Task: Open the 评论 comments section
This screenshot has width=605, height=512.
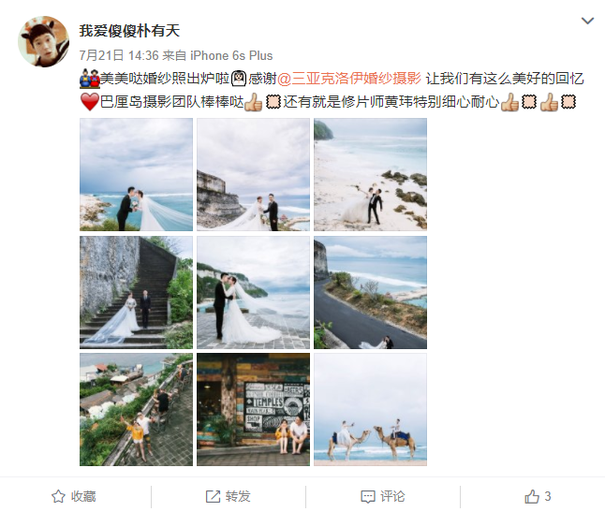Action: coord(393,496)
